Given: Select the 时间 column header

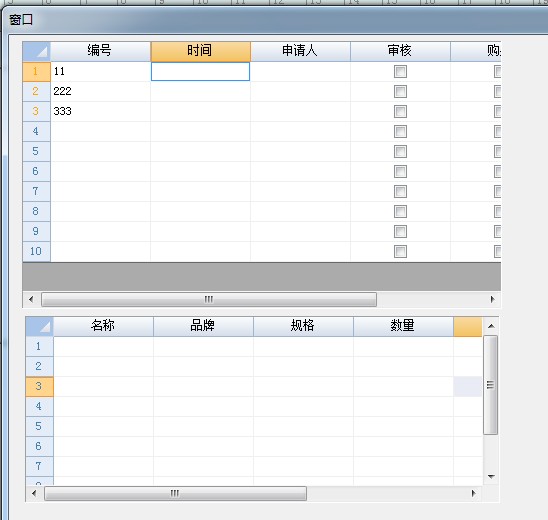Looking at the screenshot, I should [x=201, y=51].
